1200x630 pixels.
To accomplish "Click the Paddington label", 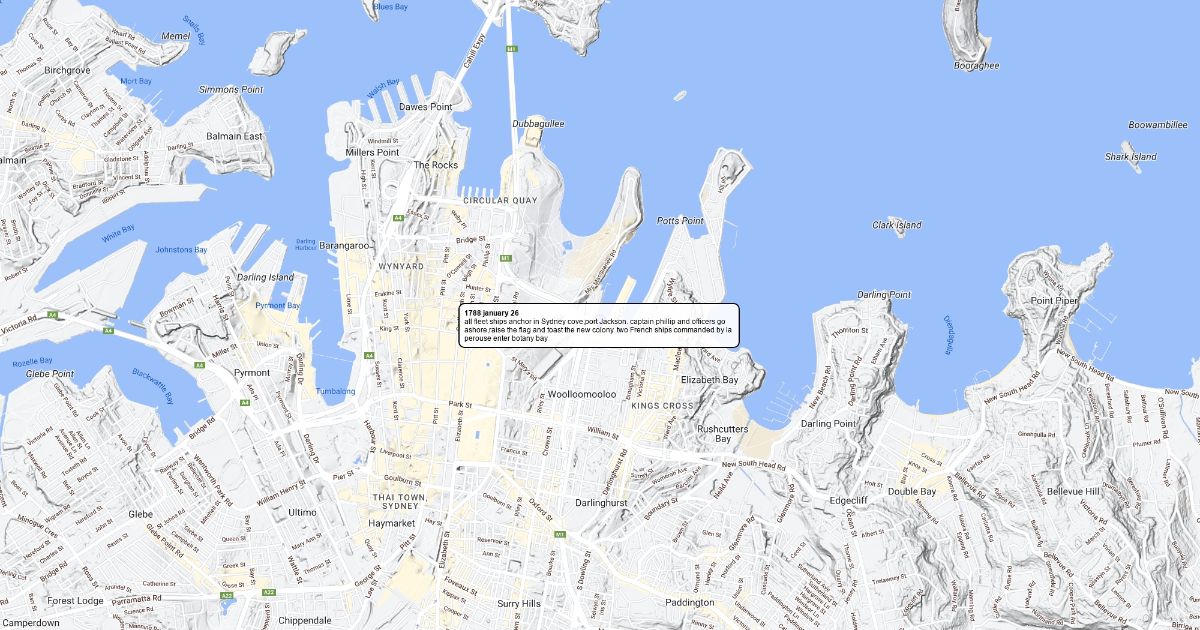I will pyautogui.click(x=689, y=603).
